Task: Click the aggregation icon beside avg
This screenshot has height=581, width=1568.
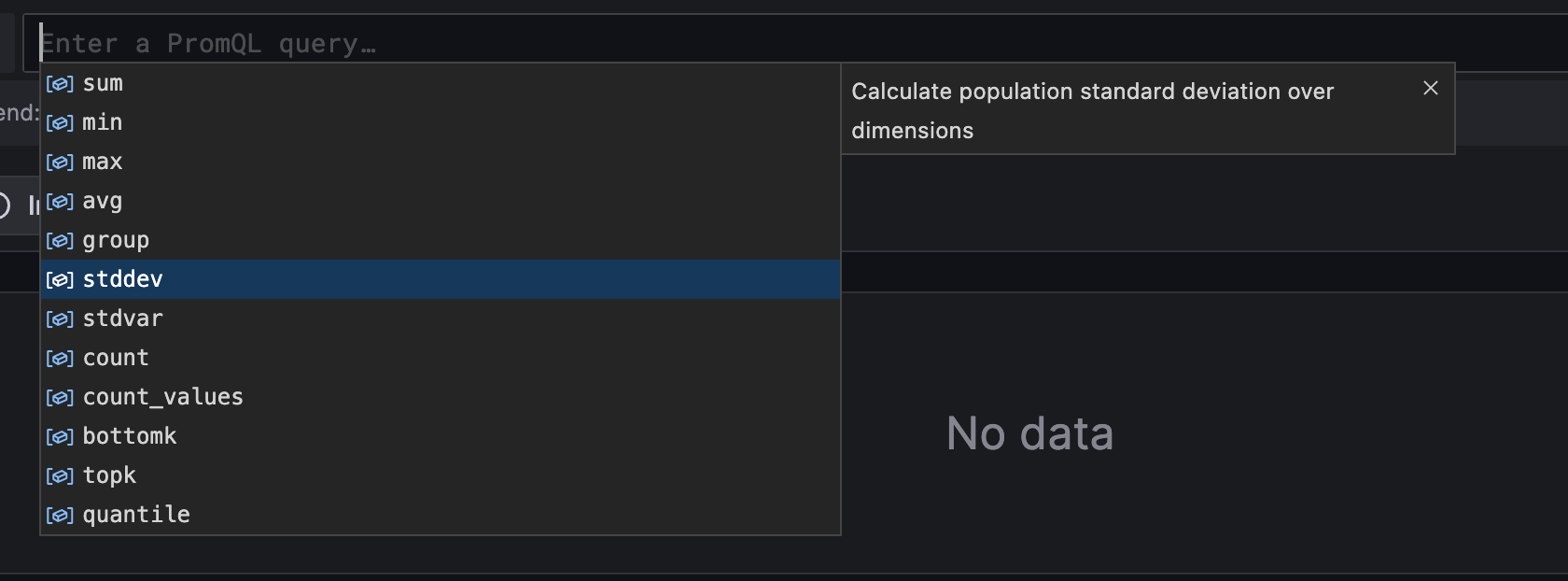Action: [x=59, y=201]
